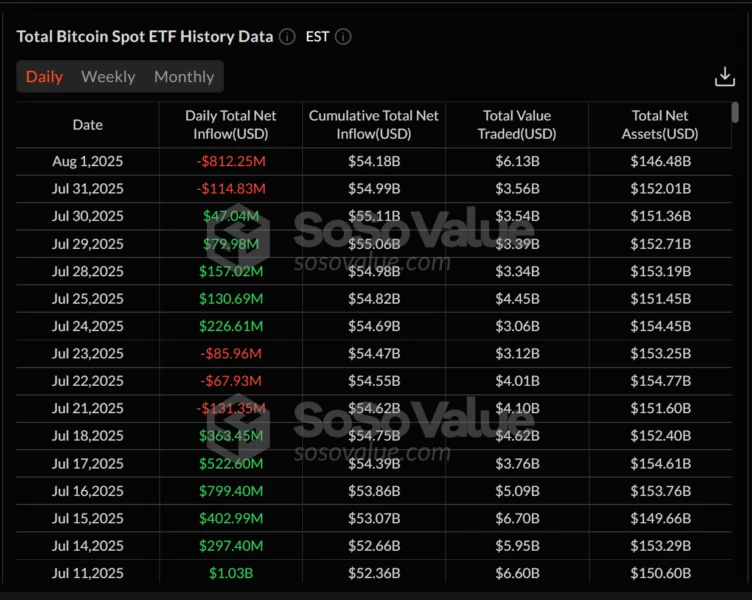This screenshot has height=600, width=752.
Task: Click the -$114.83M inflow value
Action: pos(231,188)
